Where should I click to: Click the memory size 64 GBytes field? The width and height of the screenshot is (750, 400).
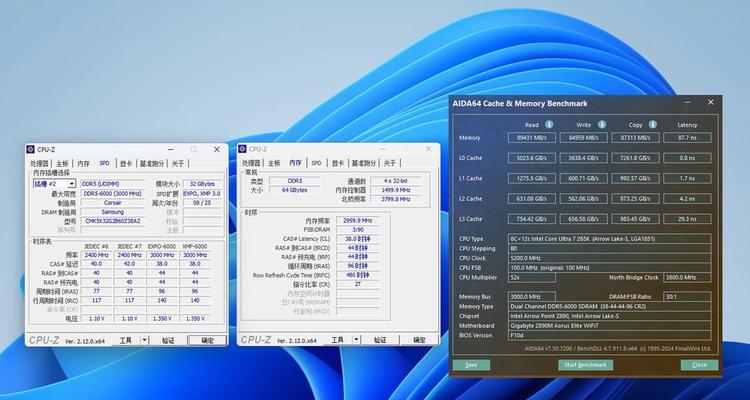(x=295, y=190)
